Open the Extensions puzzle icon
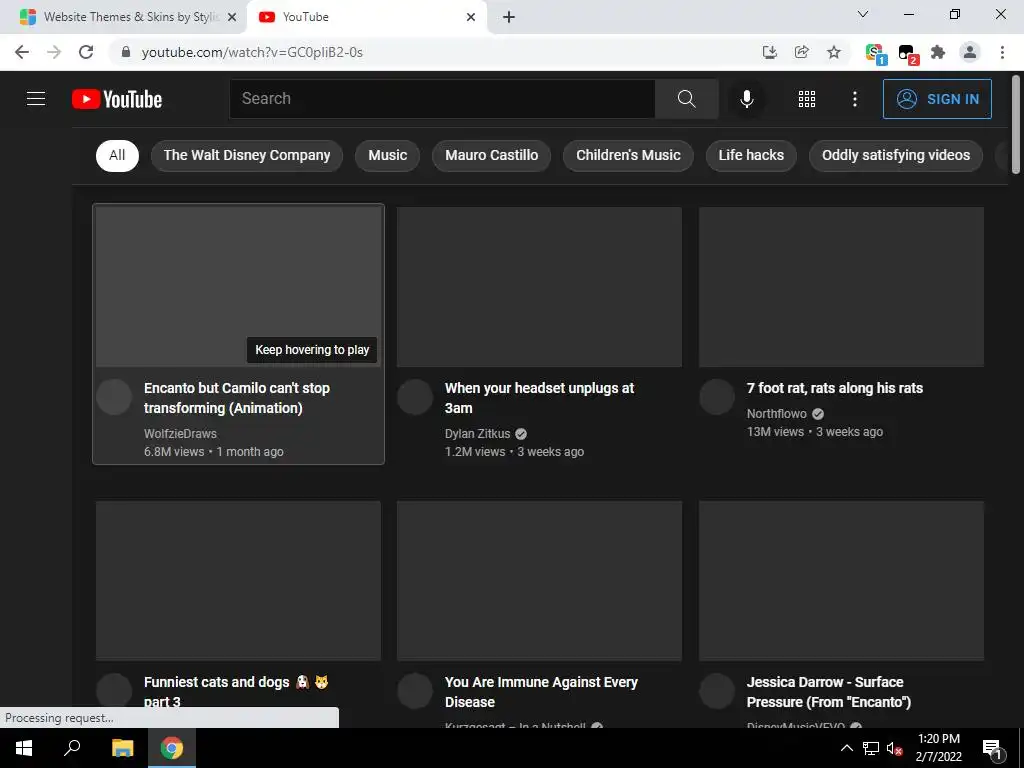This screenshot has height=768, width=1024. tap(938, 52)
